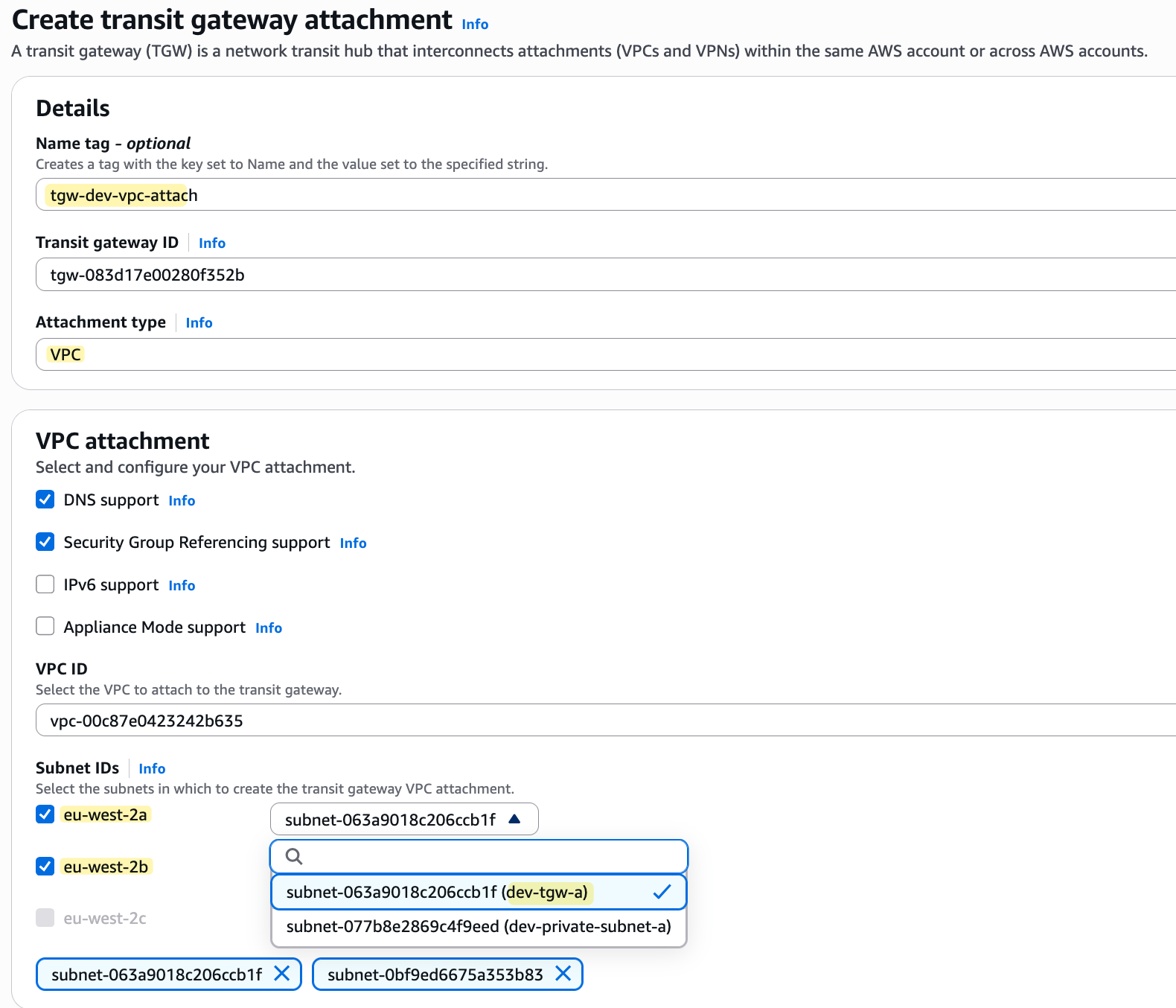Click the checkmark on the dev-tgw-a subnet option

[x=662, y=892]
